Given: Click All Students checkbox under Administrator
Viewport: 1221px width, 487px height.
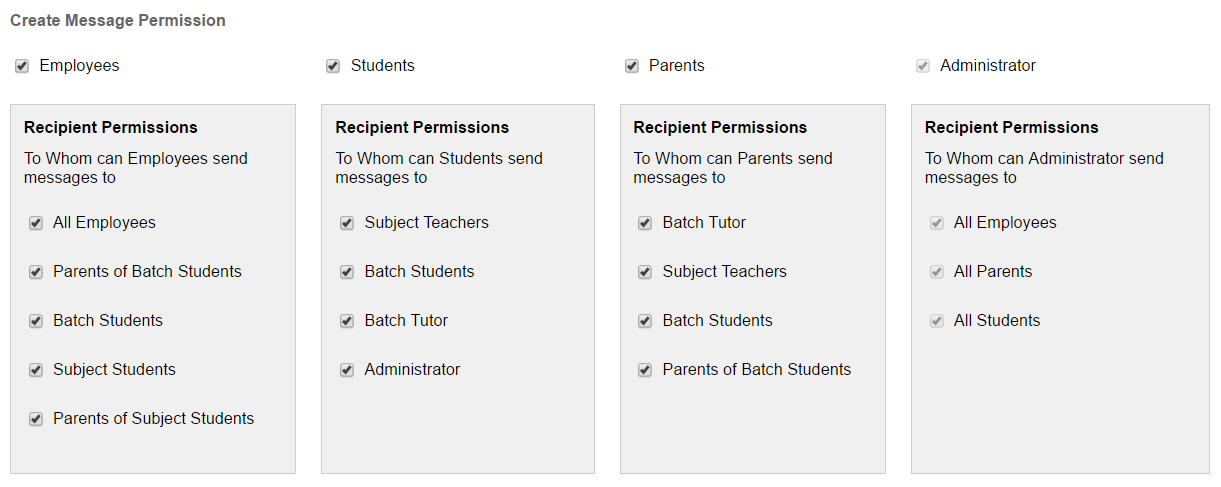Looking at the screenshot, I should pos(937,321).
